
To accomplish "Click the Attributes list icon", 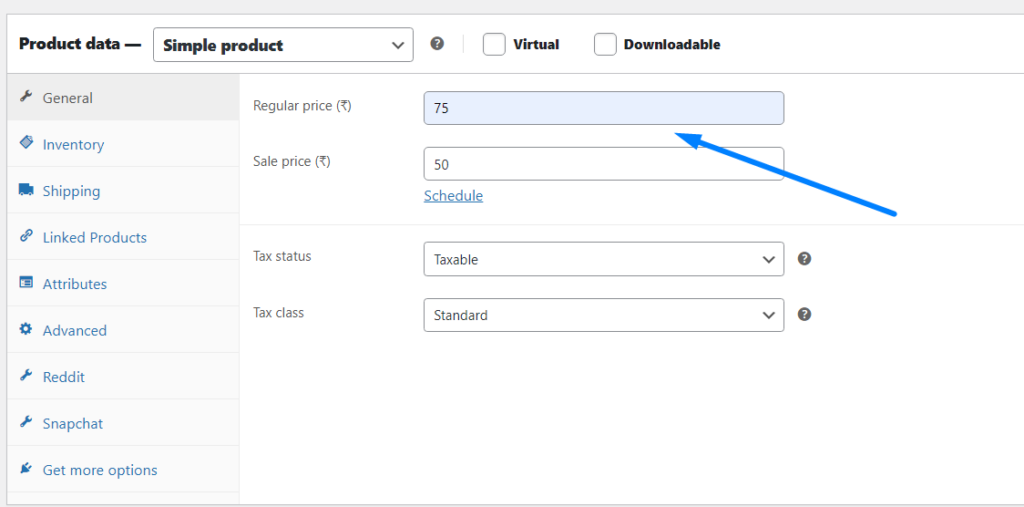I will click(26, 283).
